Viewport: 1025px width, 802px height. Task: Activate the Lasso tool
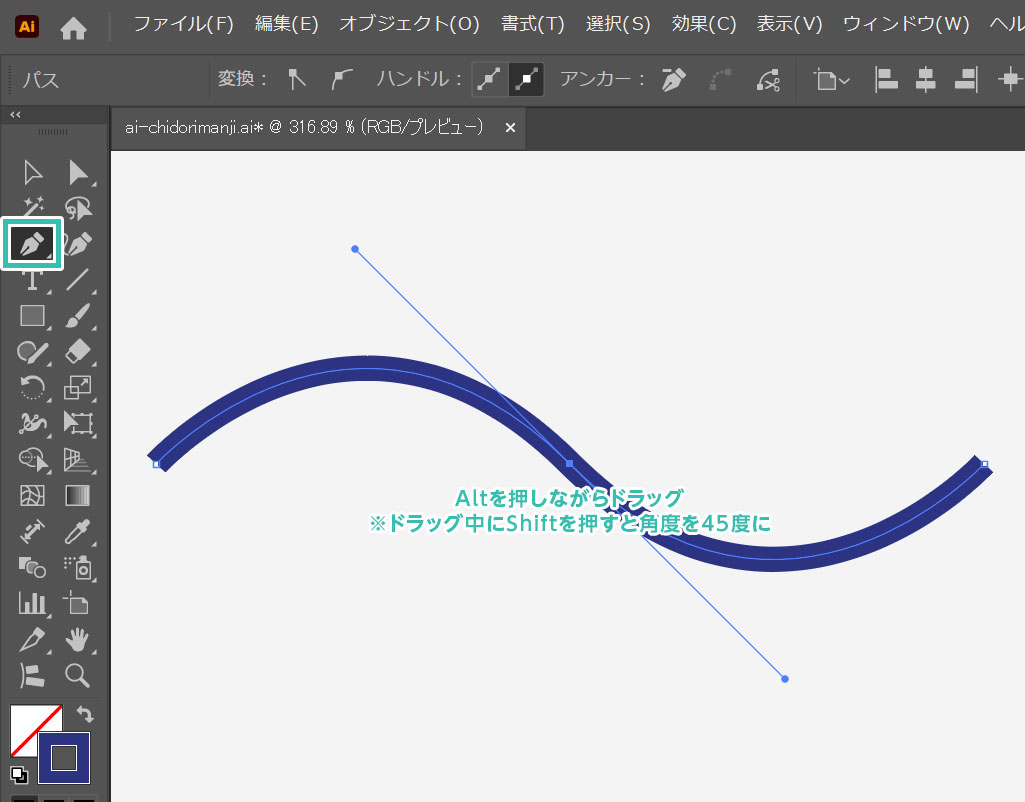click(78, 208)
